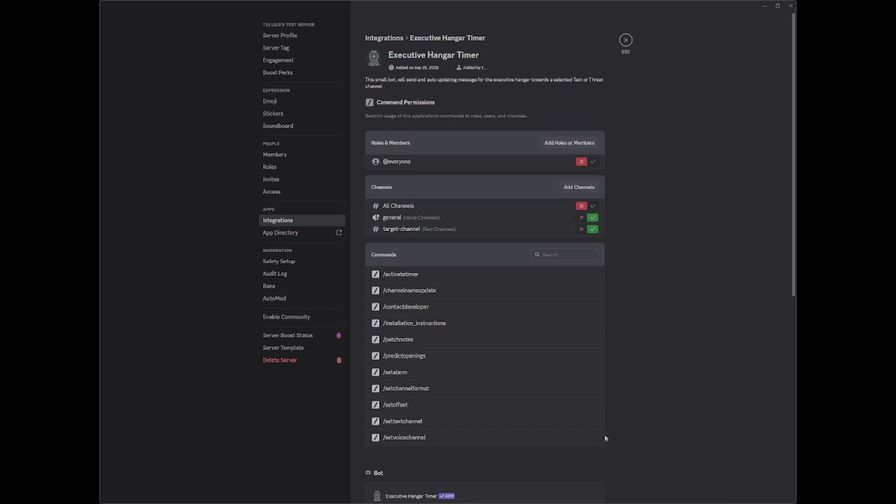Open the Roles settings page
The height and width of the screenshot is (504, 896).
coord(270,167)
